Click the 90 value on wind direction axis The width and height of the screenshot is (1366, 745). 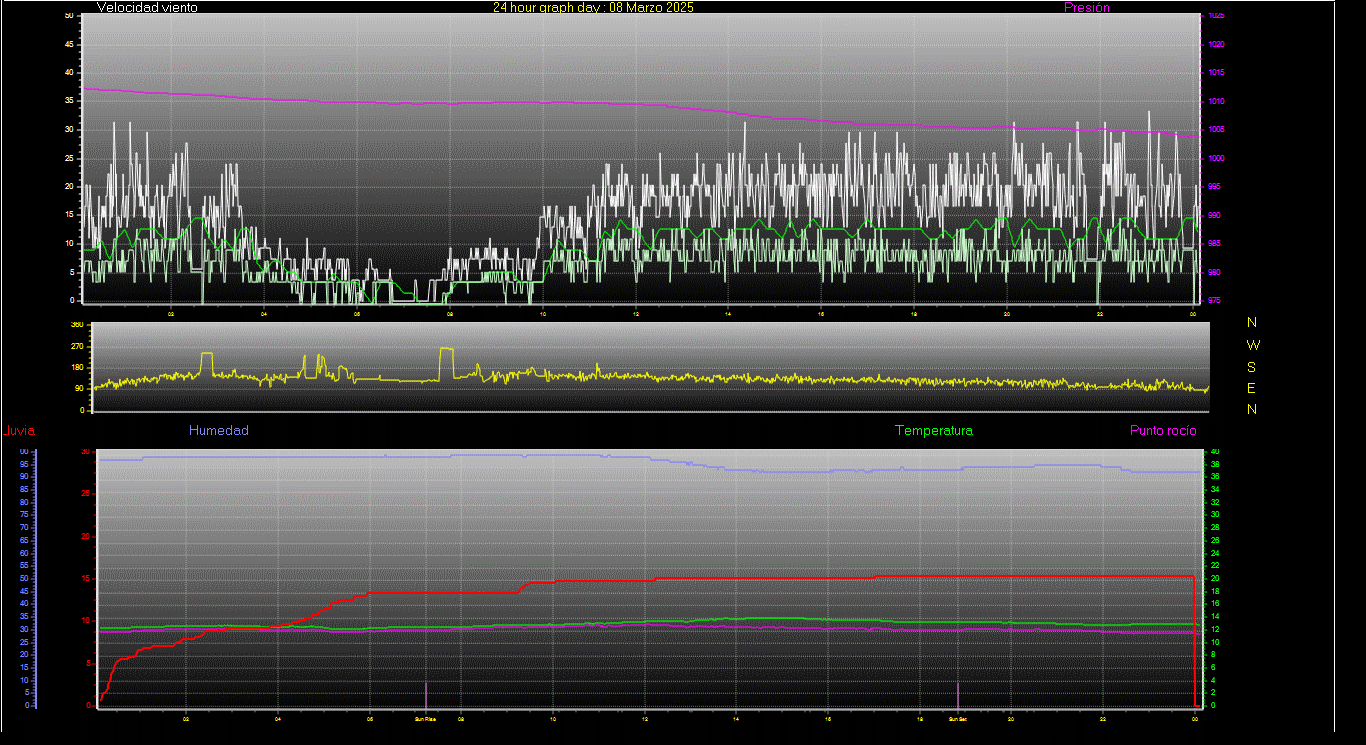[x=79, y=388]
